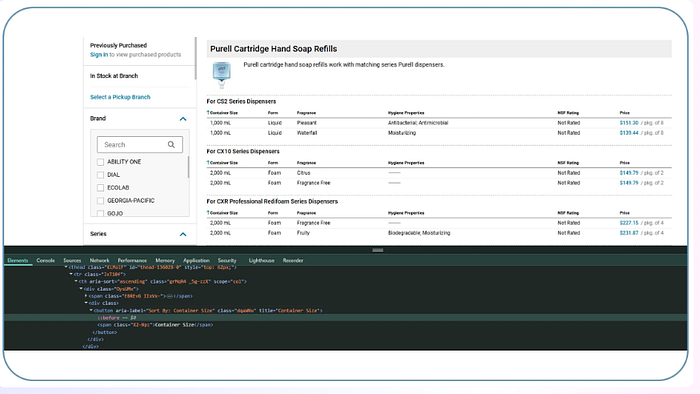The width and height of the screenshot is (700, 394).
Task: Open the $139.44 price link
Action: pos(629,133)
